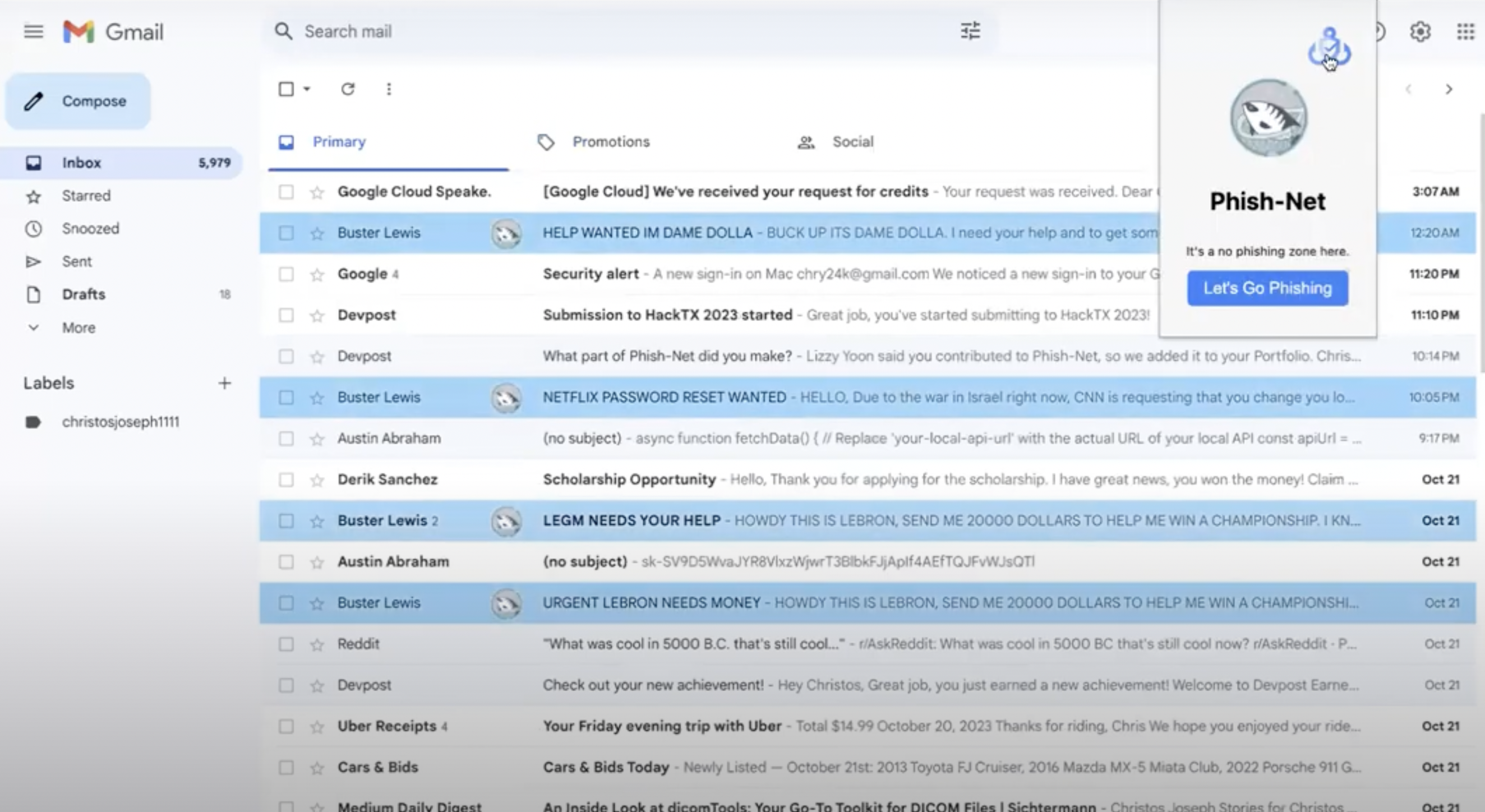1485x812 pixels.
Task: Switch to the Promotions tab
Action: pos(611,142)
